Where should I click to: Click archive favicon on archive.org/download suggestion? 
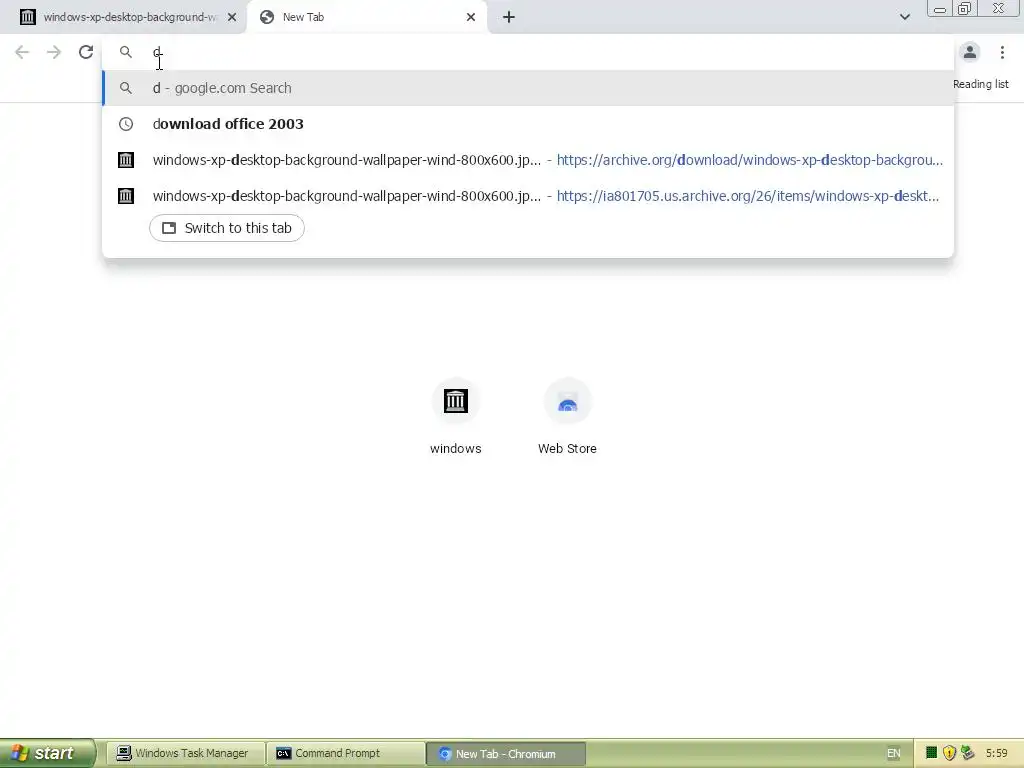(125, 160)
